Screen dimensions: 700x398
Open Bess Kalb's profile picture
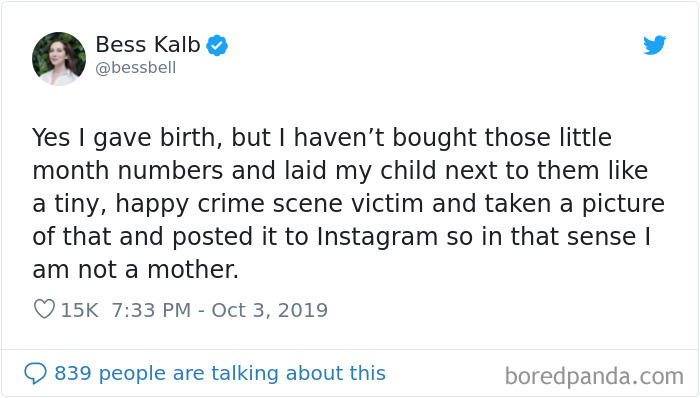pos(59,58)
